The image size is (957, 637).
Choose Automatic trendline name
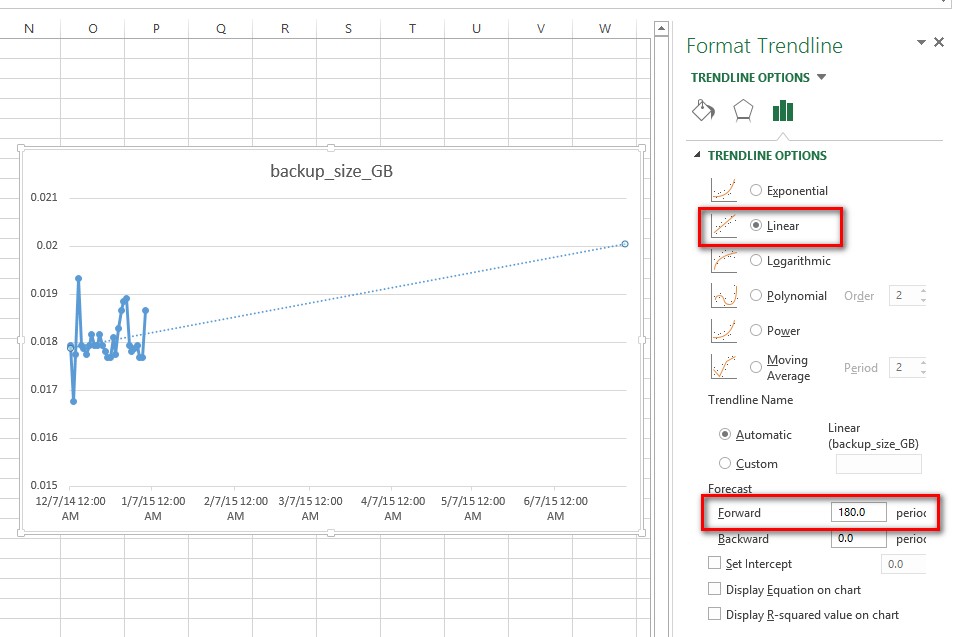(724, 434)
